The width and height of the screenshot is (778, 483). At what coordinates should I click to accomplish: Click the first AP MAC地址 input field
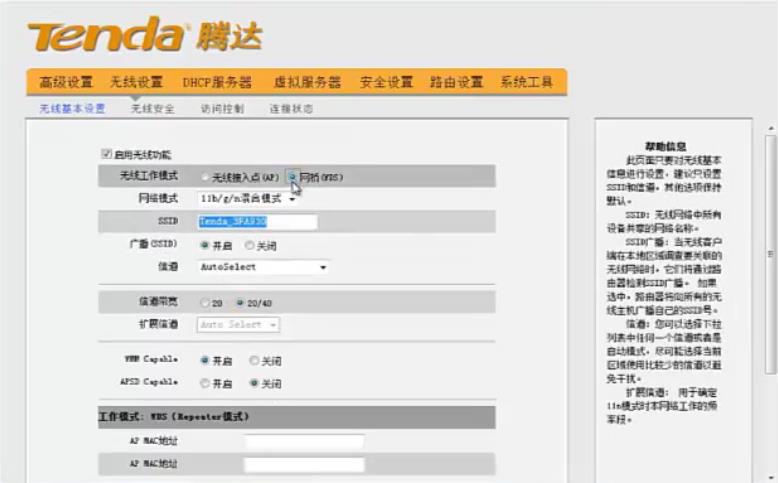304,441
